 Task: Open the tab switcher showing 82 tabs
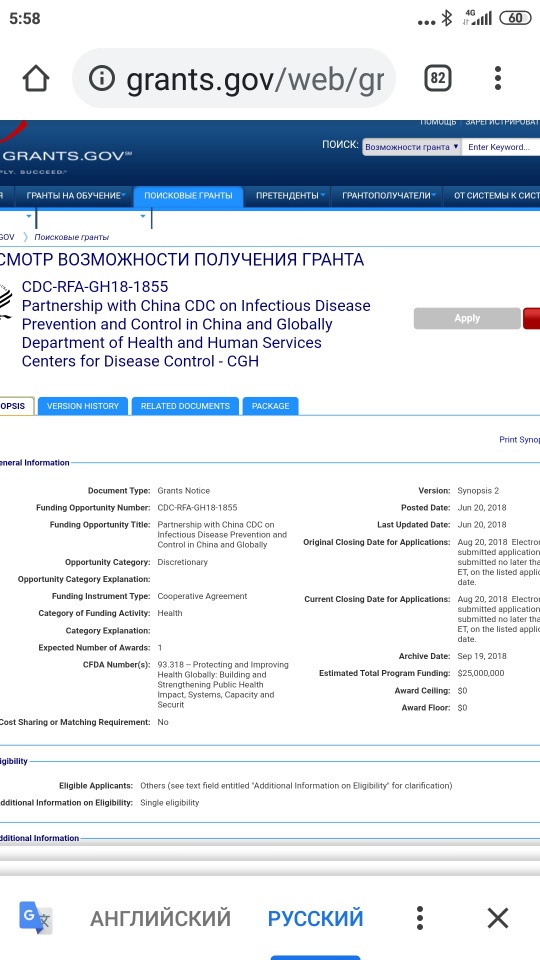[x=437, y=78]
